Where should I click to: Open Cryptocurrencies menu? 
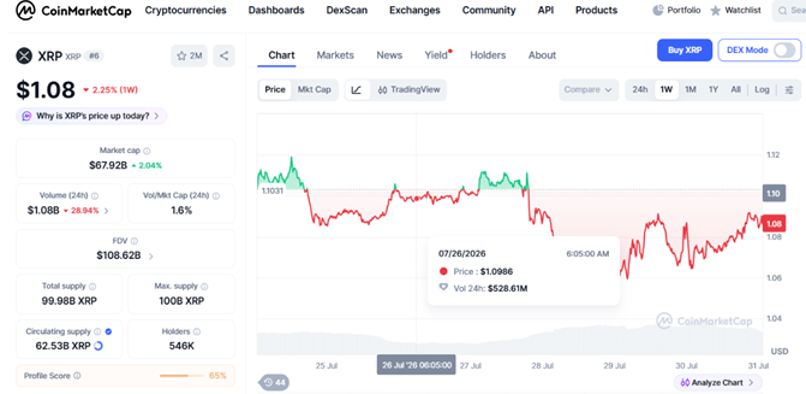point(186,10)
